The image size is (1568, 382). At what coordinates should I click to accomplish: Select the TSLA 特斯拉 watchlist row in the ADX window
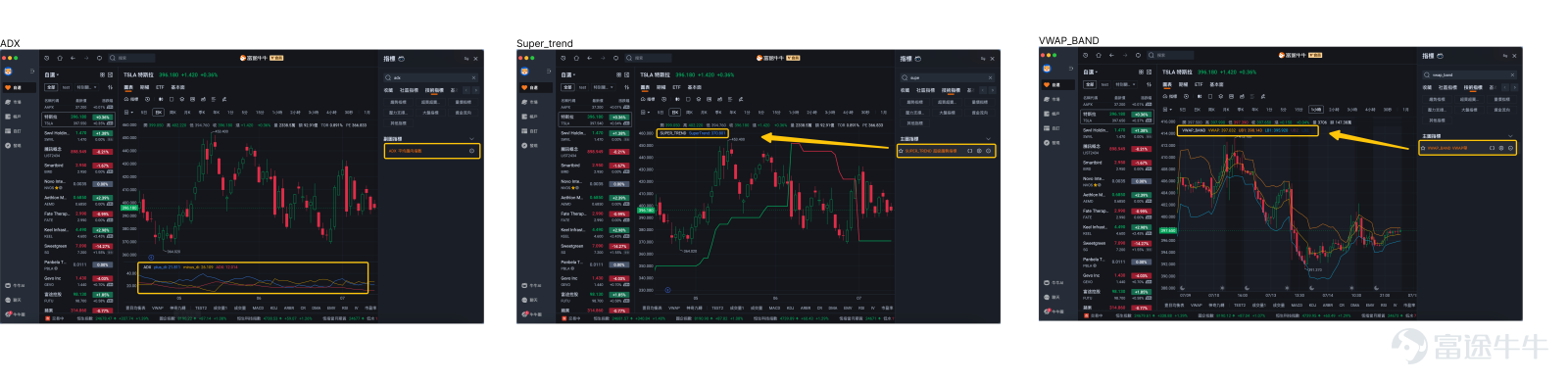coord(79,119)
